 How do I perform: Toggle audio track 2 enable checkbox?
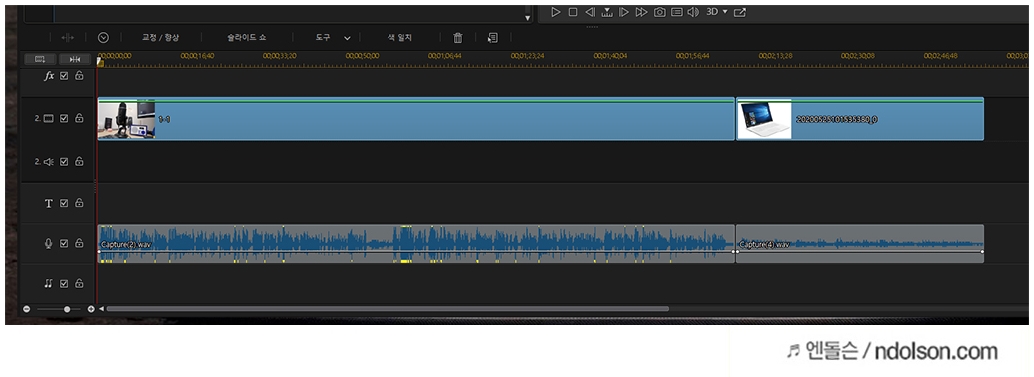point(64,161)
